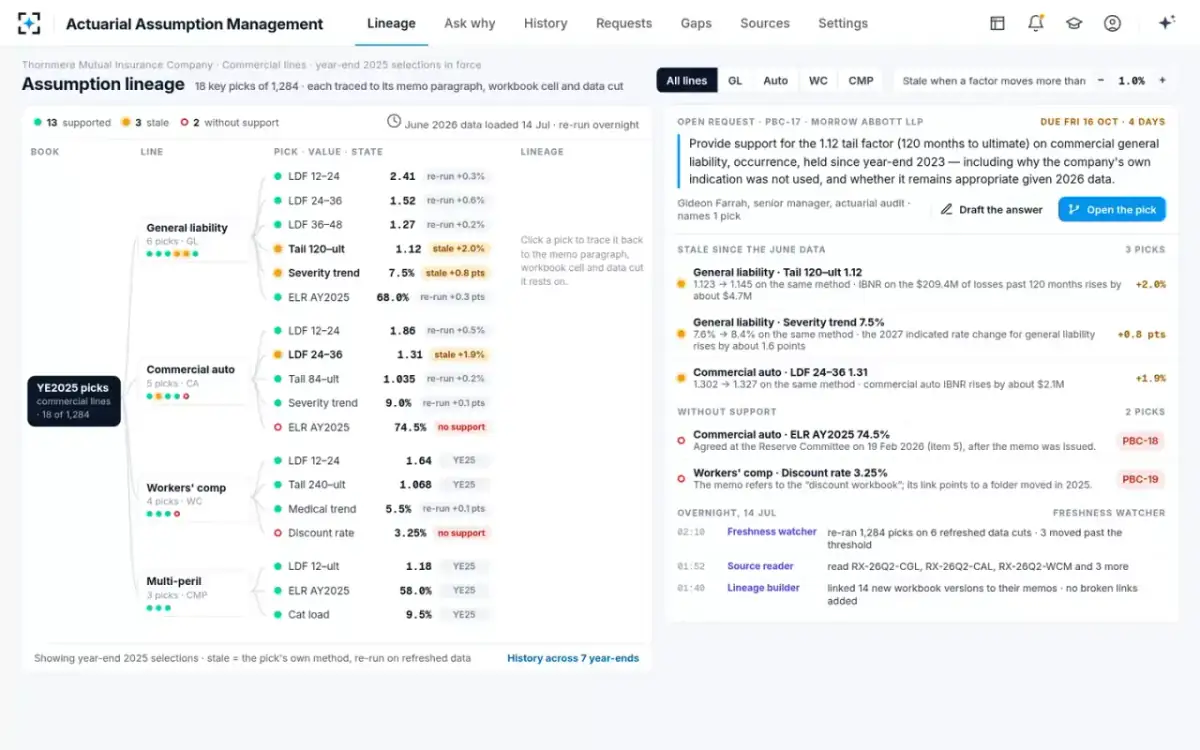This screenshot has height=750, width=1200.
Task: Open the Sources tab
Action: pyautogui.click(x=765, y=23)
